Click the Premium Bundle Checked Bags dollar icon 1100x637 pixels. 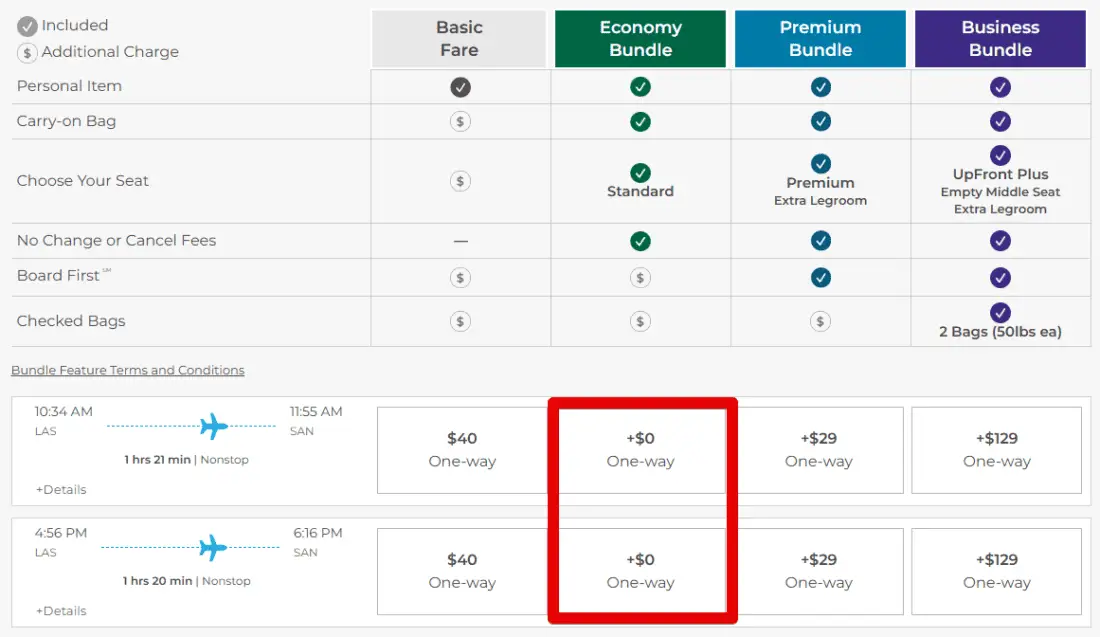point(820,321)
